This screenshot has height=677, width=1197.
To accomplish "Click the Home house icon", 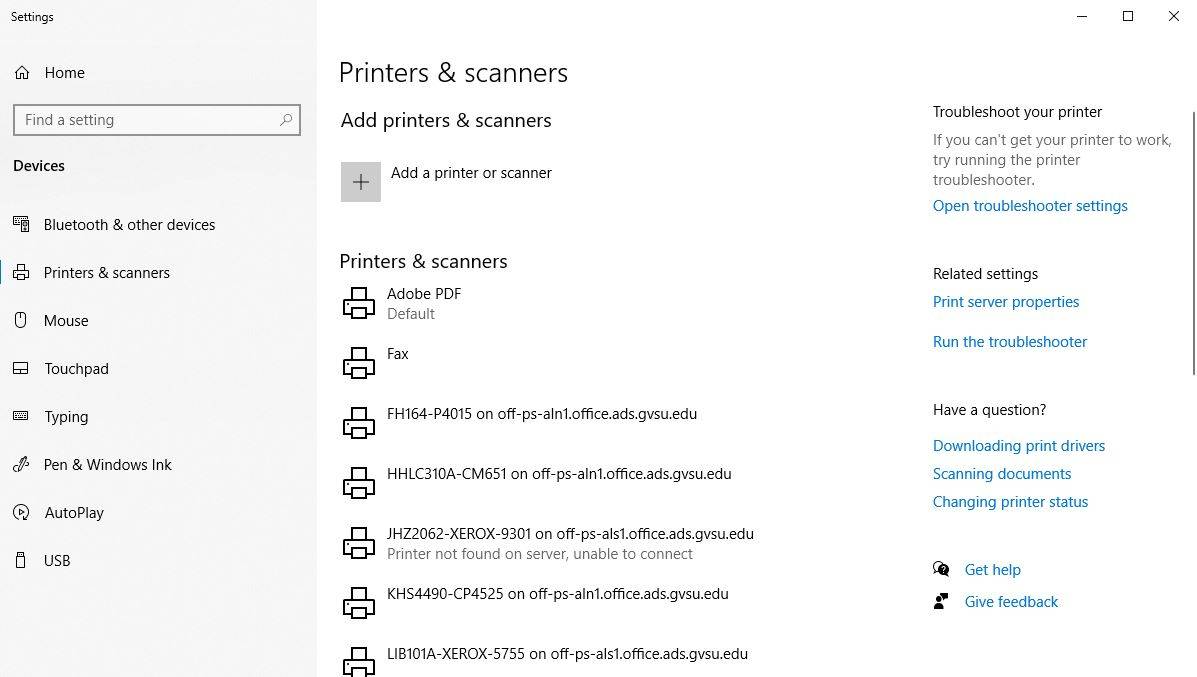I will (22, 72).
